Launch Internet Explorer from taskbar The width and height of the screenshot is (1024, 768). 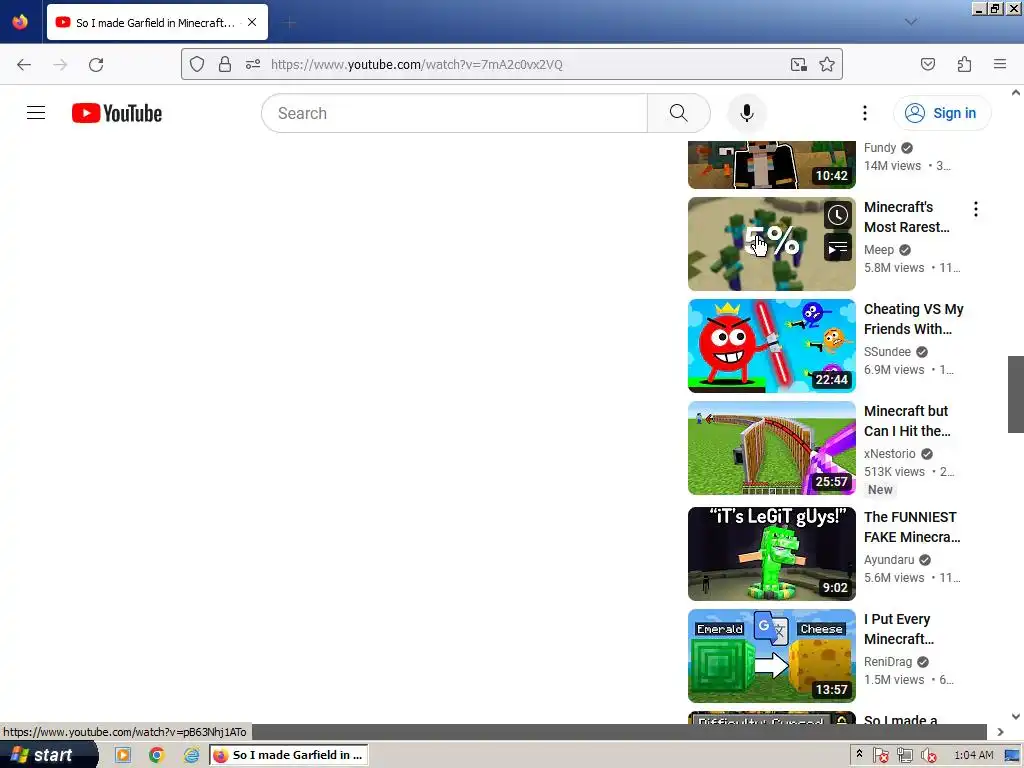[x=191, y=755]
